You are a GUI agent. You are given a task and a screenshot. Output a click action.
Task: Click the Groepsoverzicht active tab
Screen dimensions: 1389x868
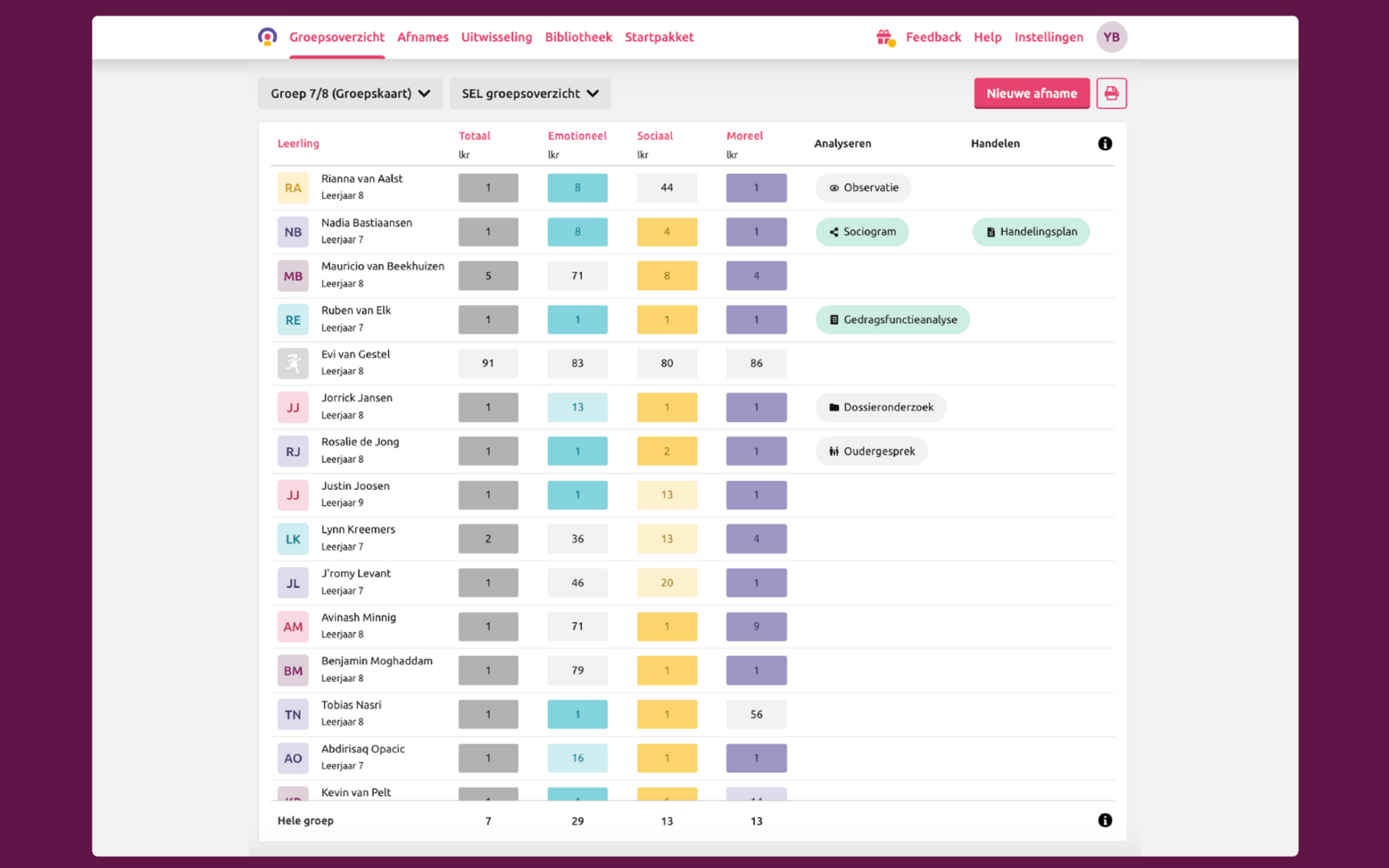pos(336,37)
